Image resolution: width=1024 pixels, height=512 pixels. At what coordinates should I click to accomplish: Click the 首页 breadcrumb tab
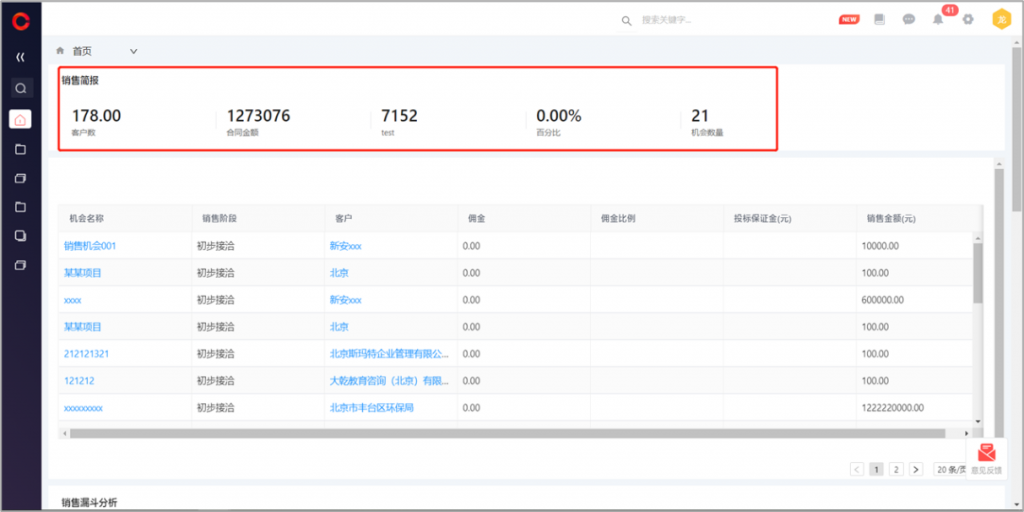[82, 51]
